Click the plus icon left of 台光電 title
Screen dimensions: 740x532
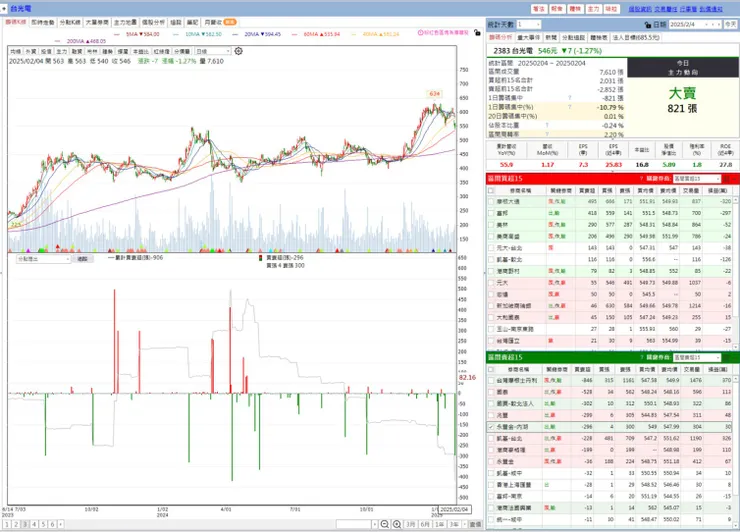click(x=4, y=8)
